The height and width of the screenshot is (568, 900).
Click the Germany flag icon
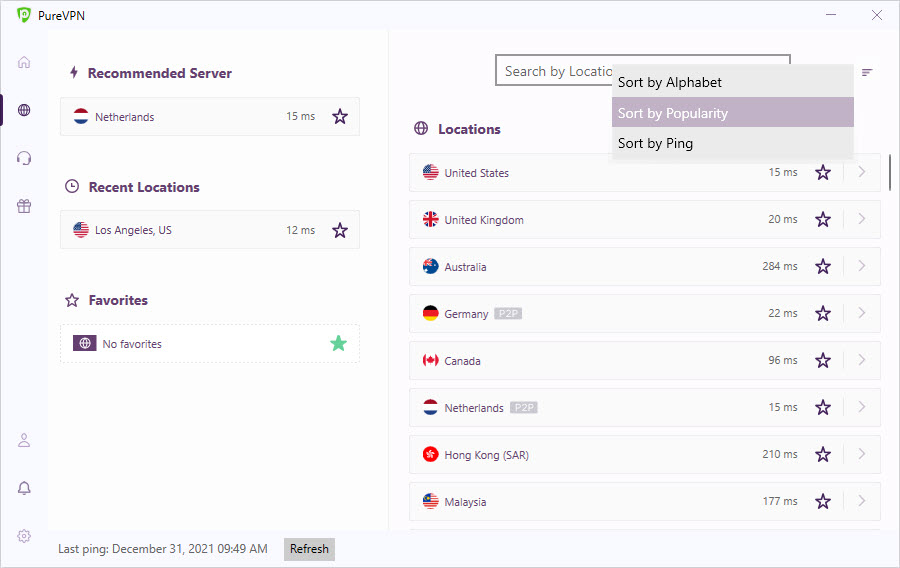coord(430,313)
